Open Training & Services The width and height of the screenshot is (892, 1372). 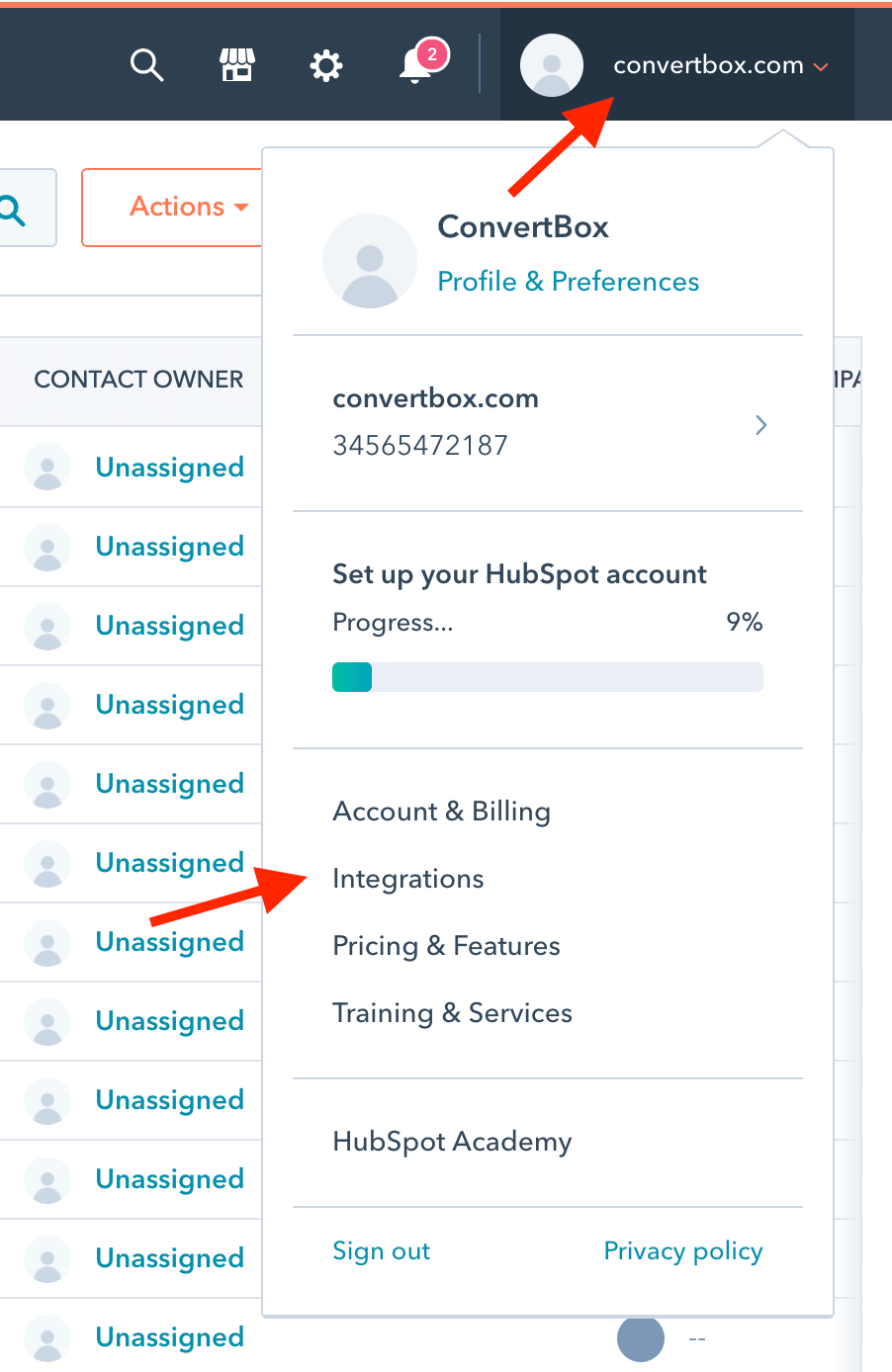point(453,1013)
